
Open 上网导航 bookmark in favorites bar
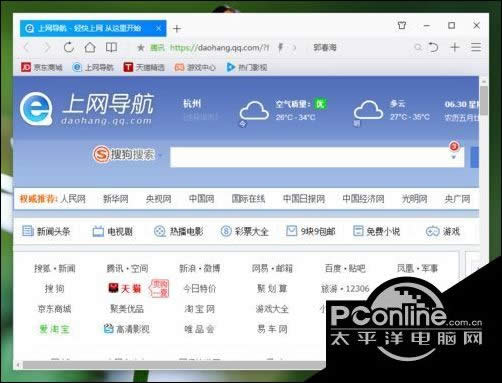(x=93, y=67)
